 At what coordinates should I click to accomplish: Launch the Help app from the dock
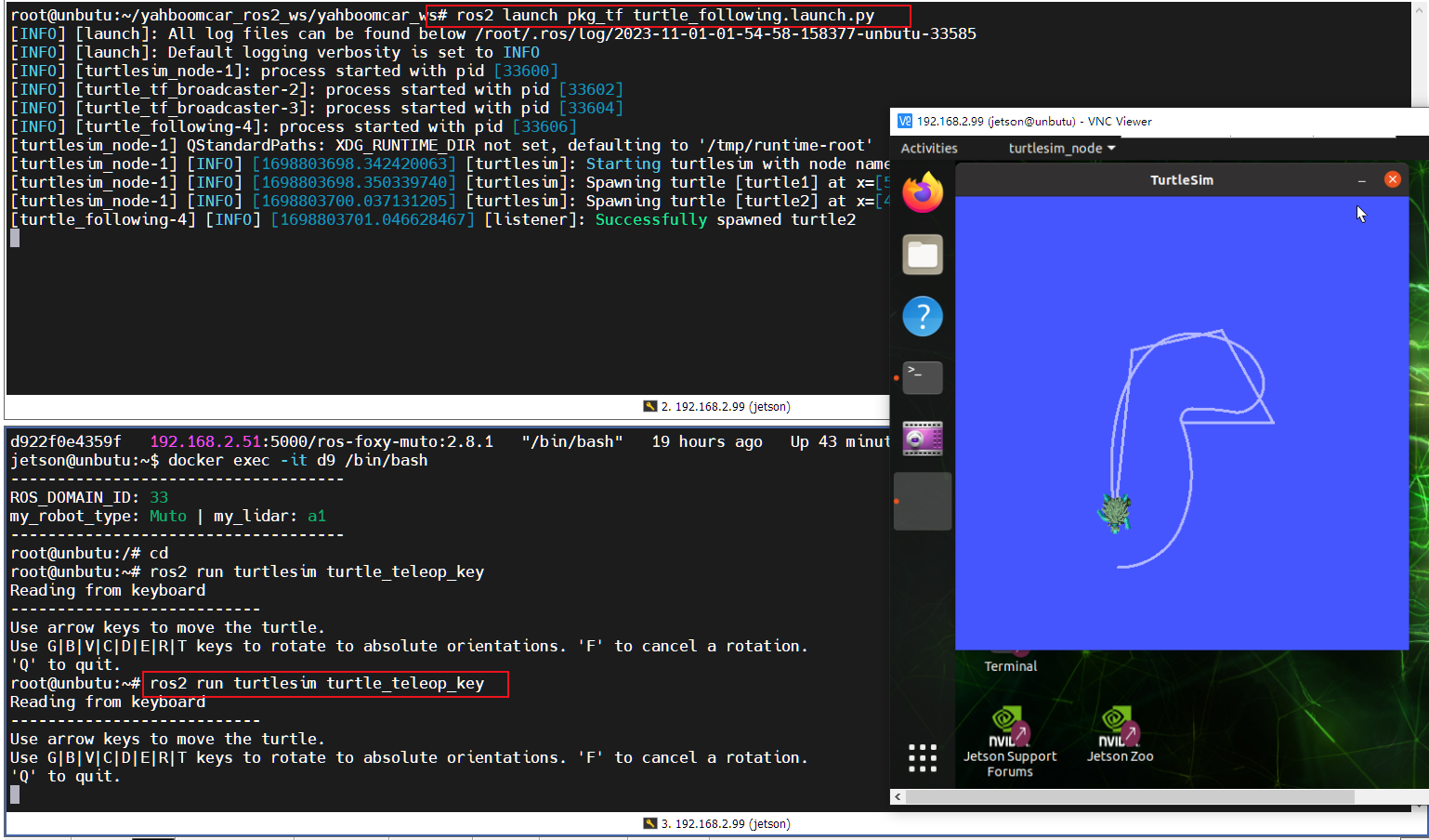922,317
